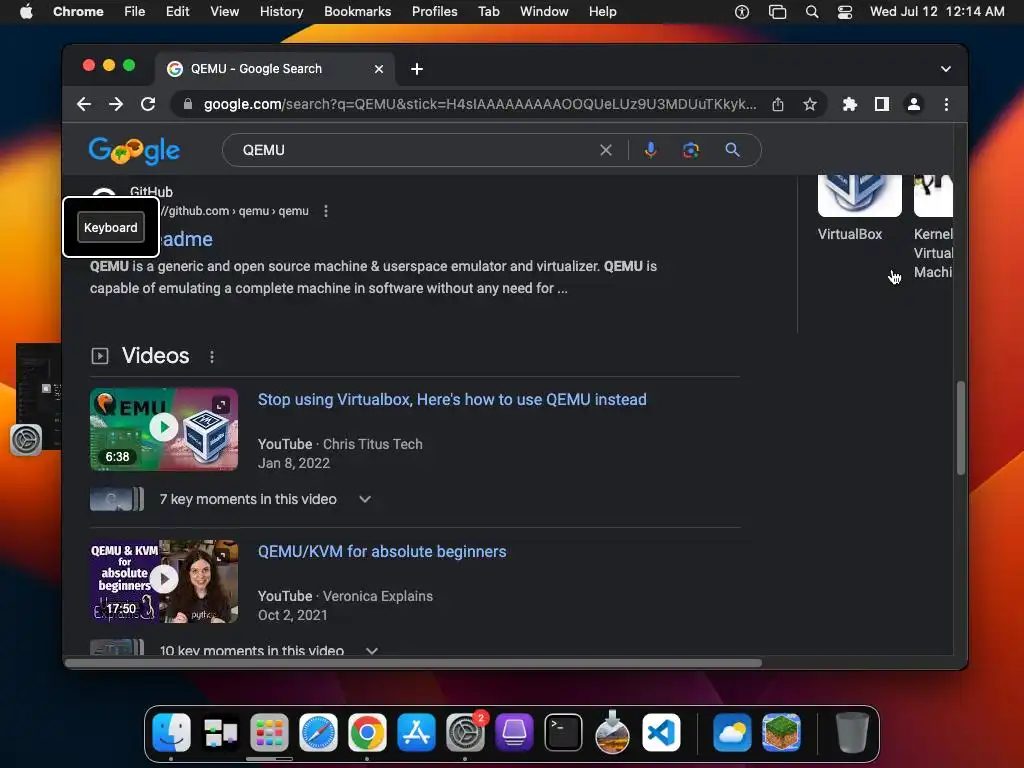
Task: Open Control Center in menu bar
Action: coord(845,12)
